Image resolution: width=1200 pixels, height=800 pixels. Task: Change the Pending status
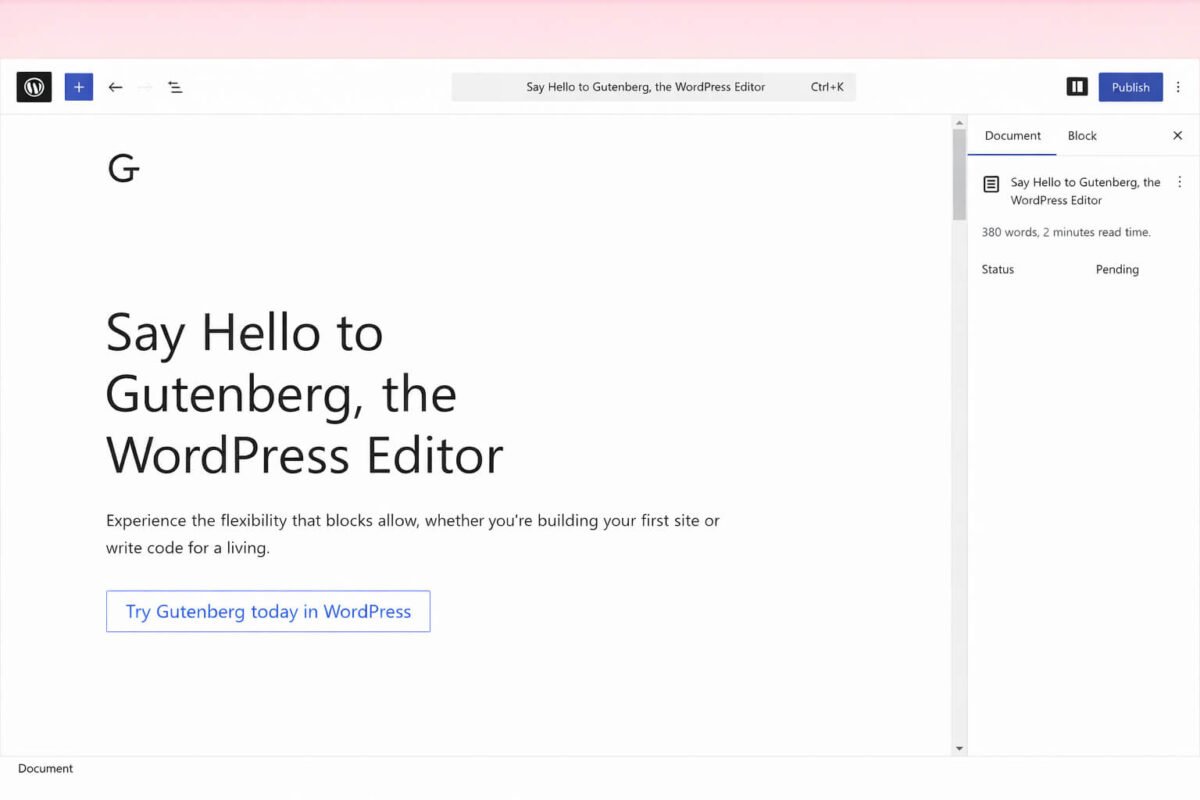tap(1117, 269)
